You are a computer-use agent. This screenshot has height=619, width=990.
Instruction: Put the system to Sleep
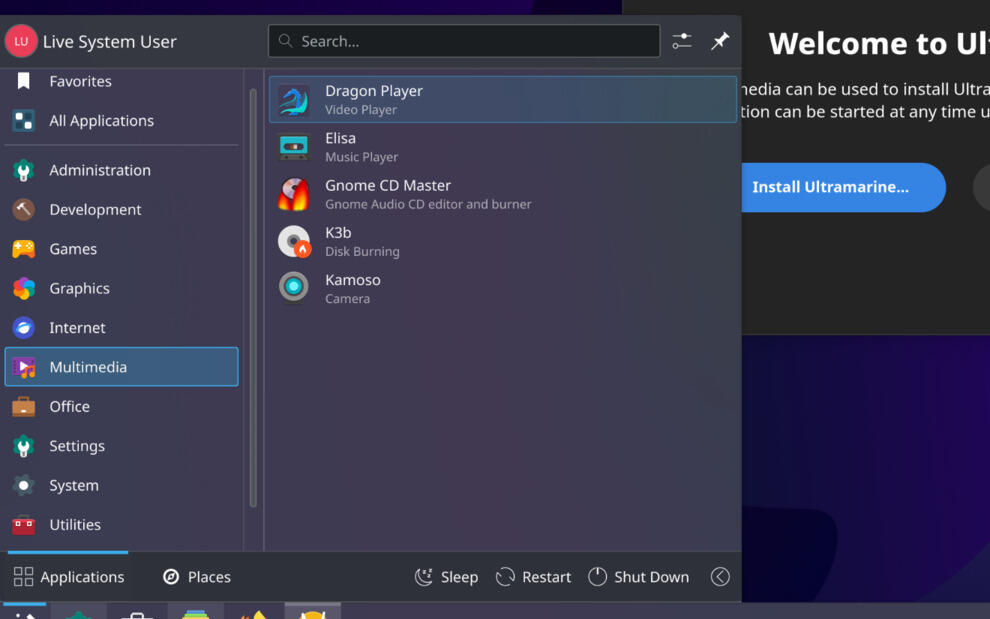[446, 577]
